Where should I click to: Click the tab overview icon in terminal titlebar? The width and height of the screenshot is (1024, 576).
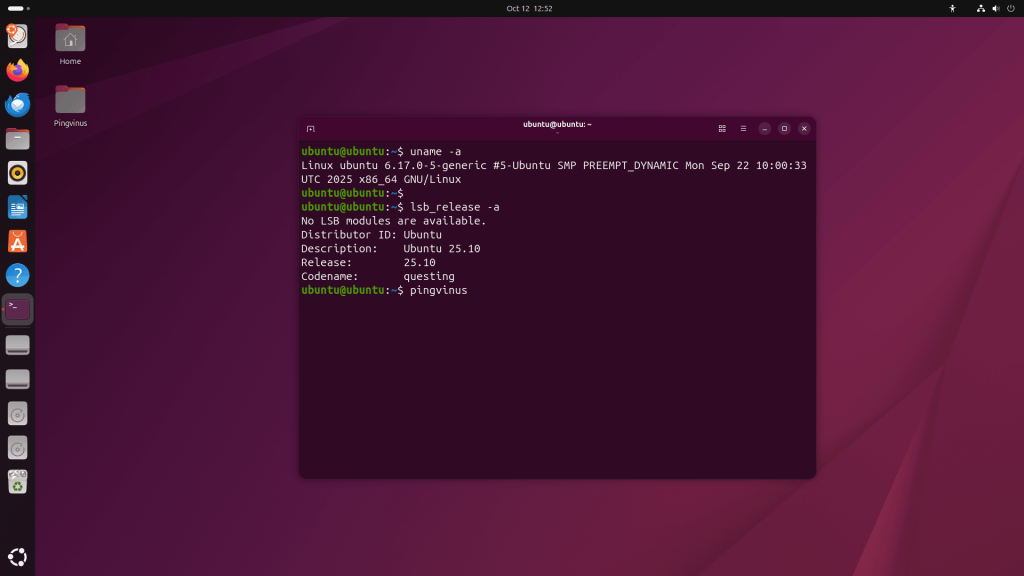721,128
